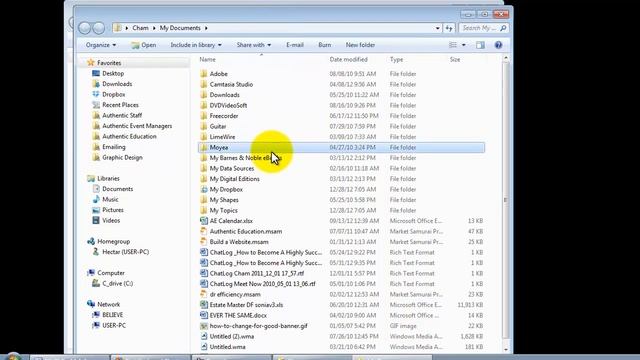Sort by the Size column header

click(x=455, y=60)
